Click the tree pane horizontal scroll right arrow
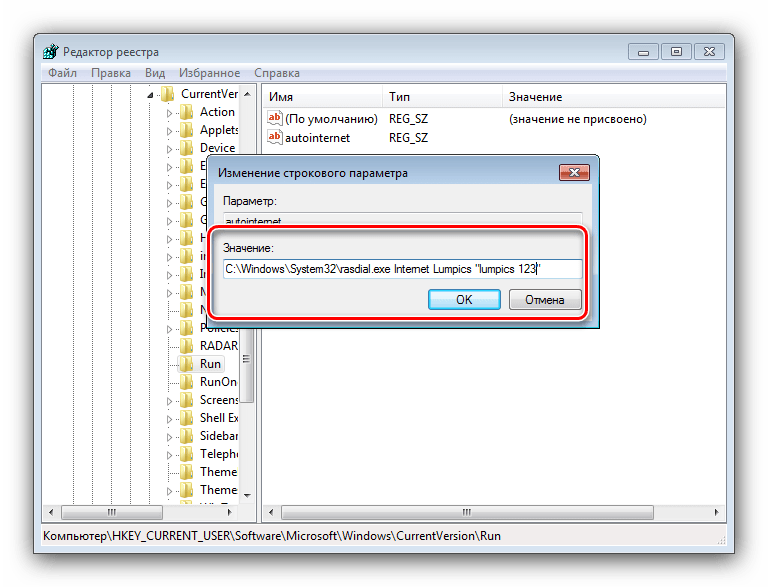768x587 pixels. (230, 512)
